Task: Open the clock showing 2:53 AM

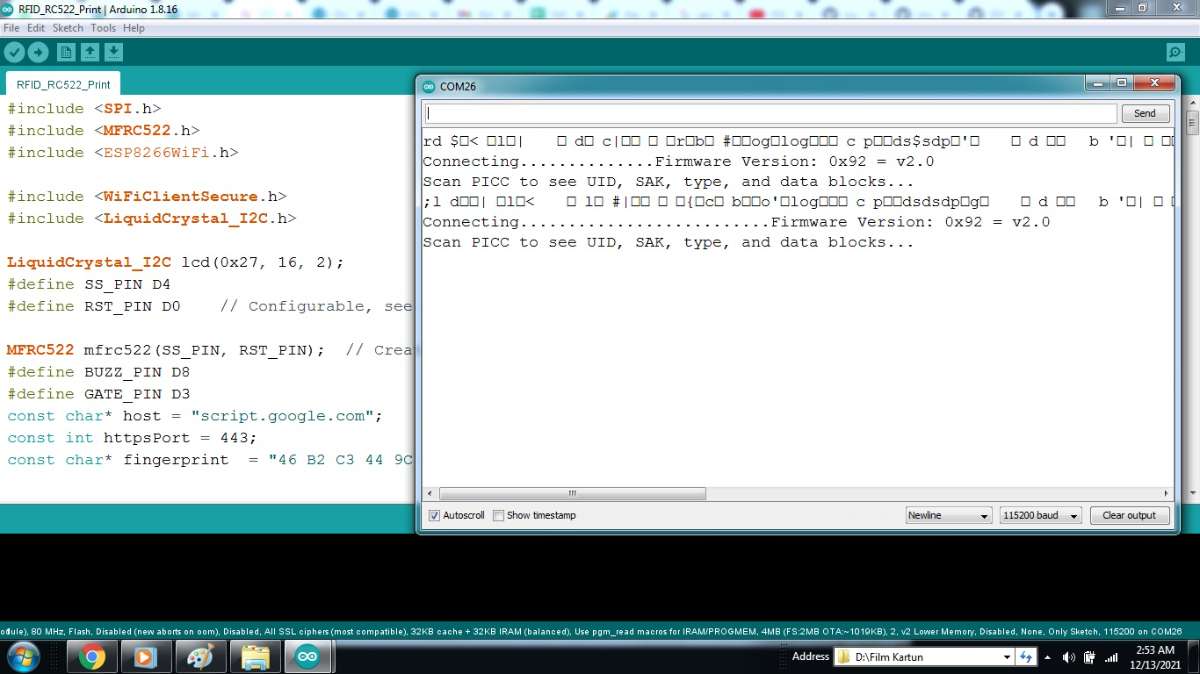Action: tap(1155, 657)
